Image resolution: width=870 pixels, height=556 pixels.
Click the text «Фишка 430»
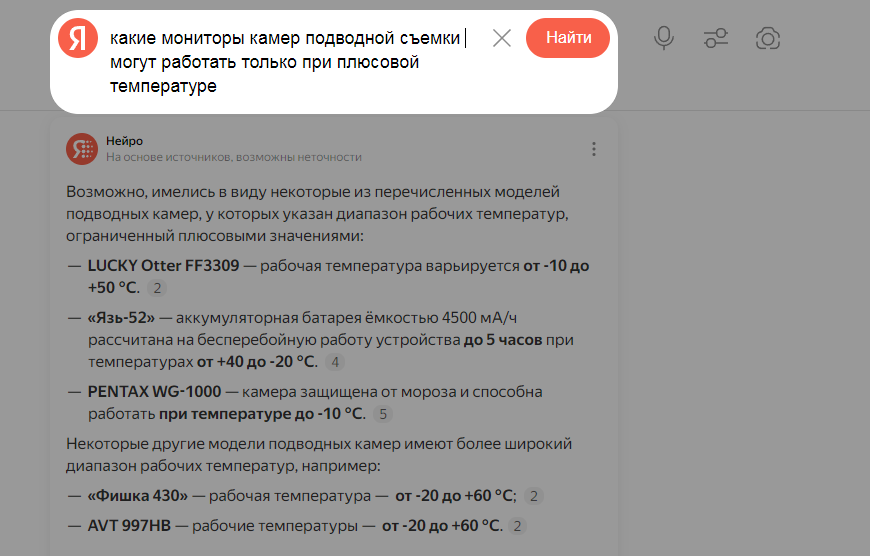tap(138, 496)
